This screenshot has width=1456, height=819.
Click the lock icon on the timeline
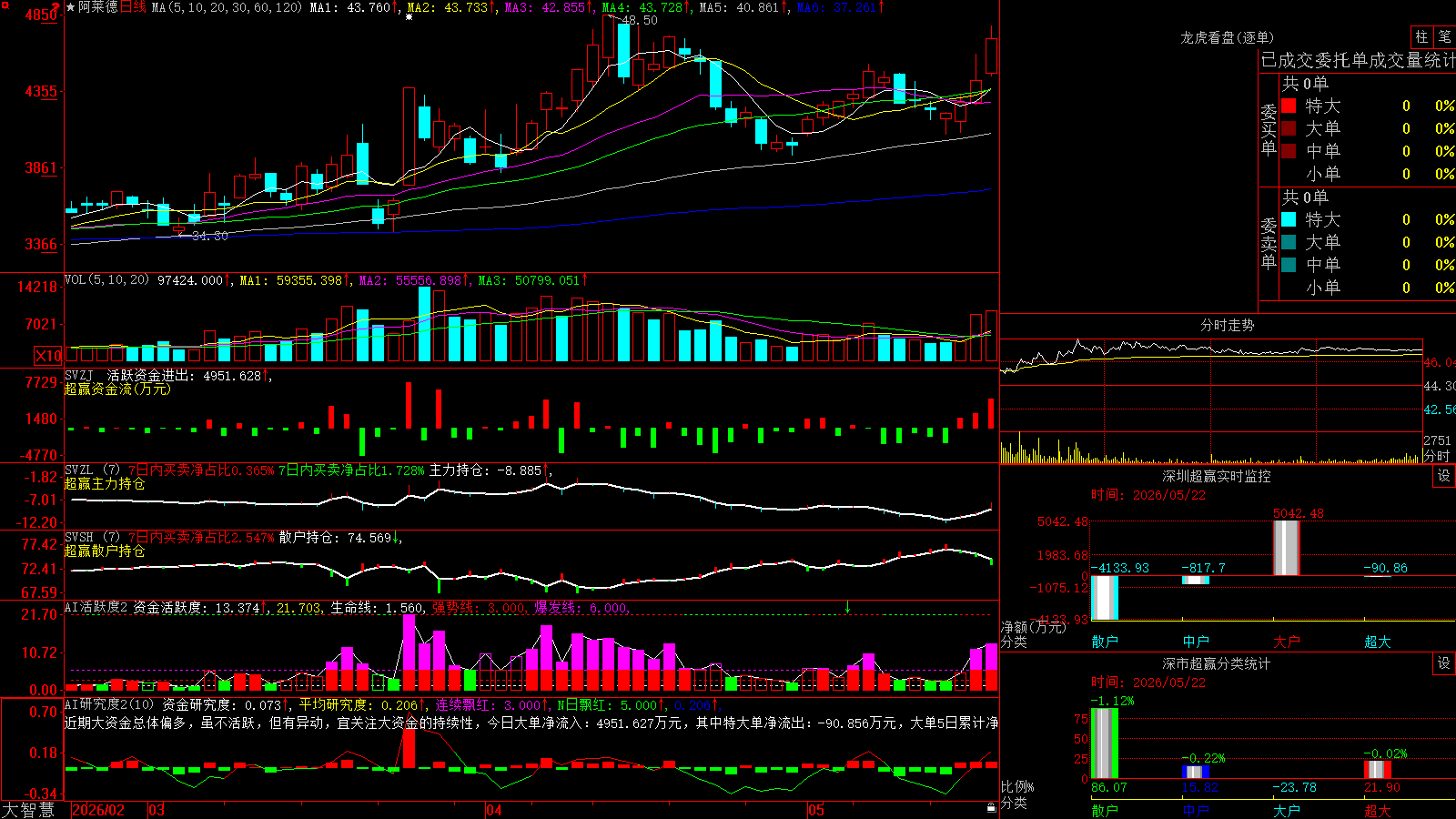(x=991, y=808)
